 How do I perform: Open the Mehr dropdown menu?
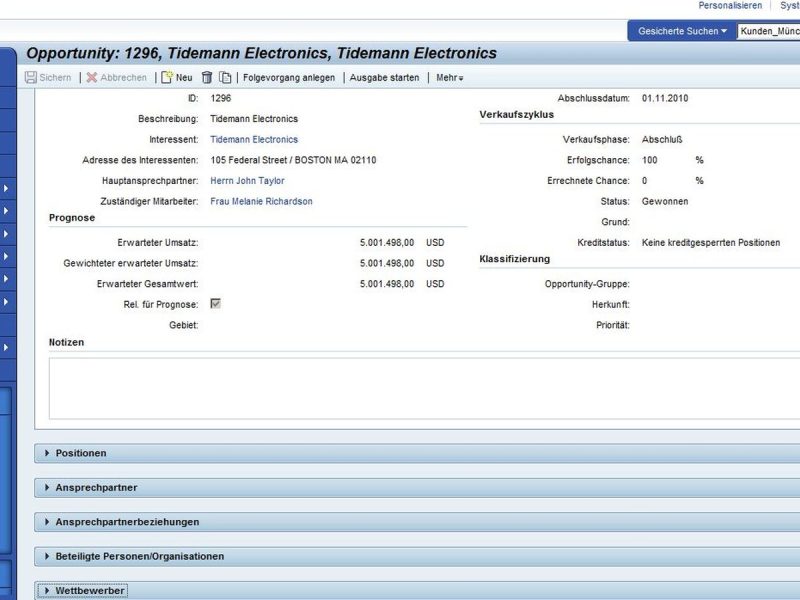tap(449, 78)
